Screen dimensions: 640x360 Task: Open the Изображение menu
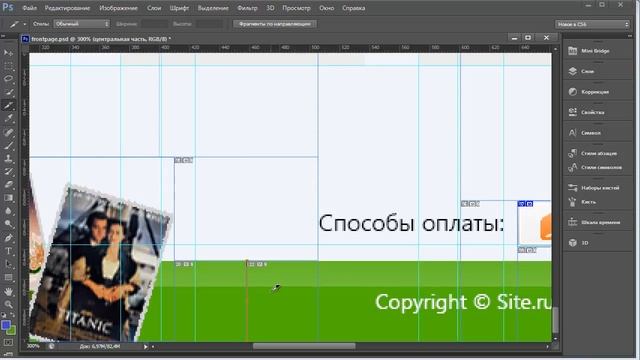(x=119, y=8)
